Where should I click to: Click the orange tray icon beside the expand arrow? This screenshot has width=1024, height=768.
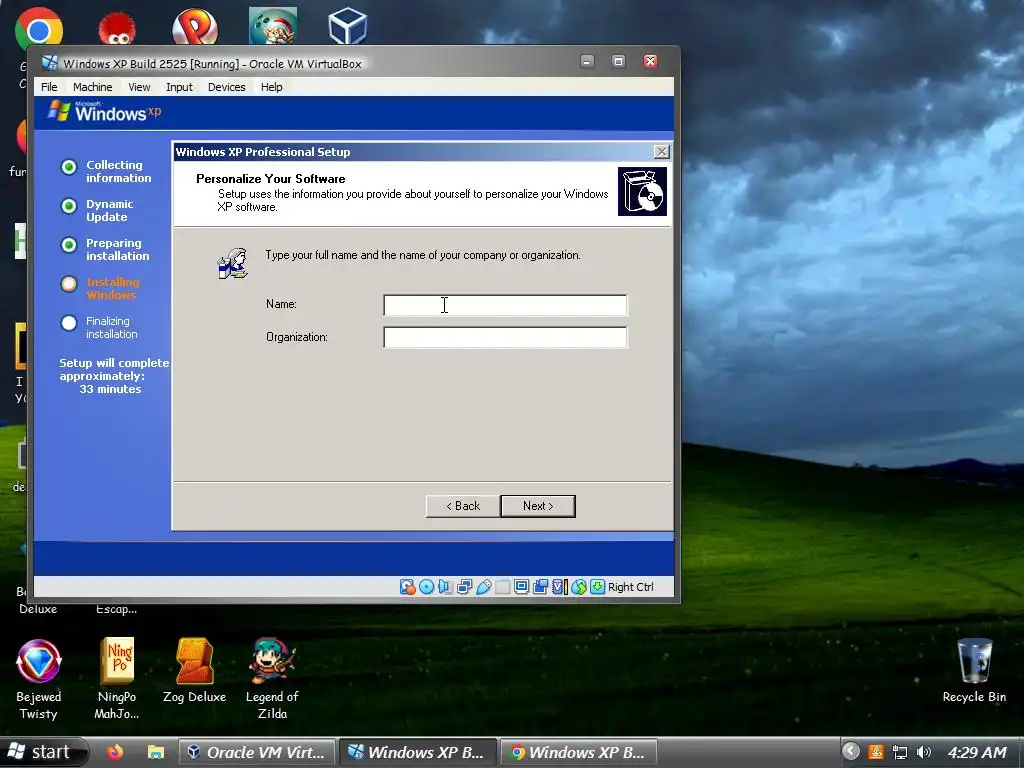point(876,752)
